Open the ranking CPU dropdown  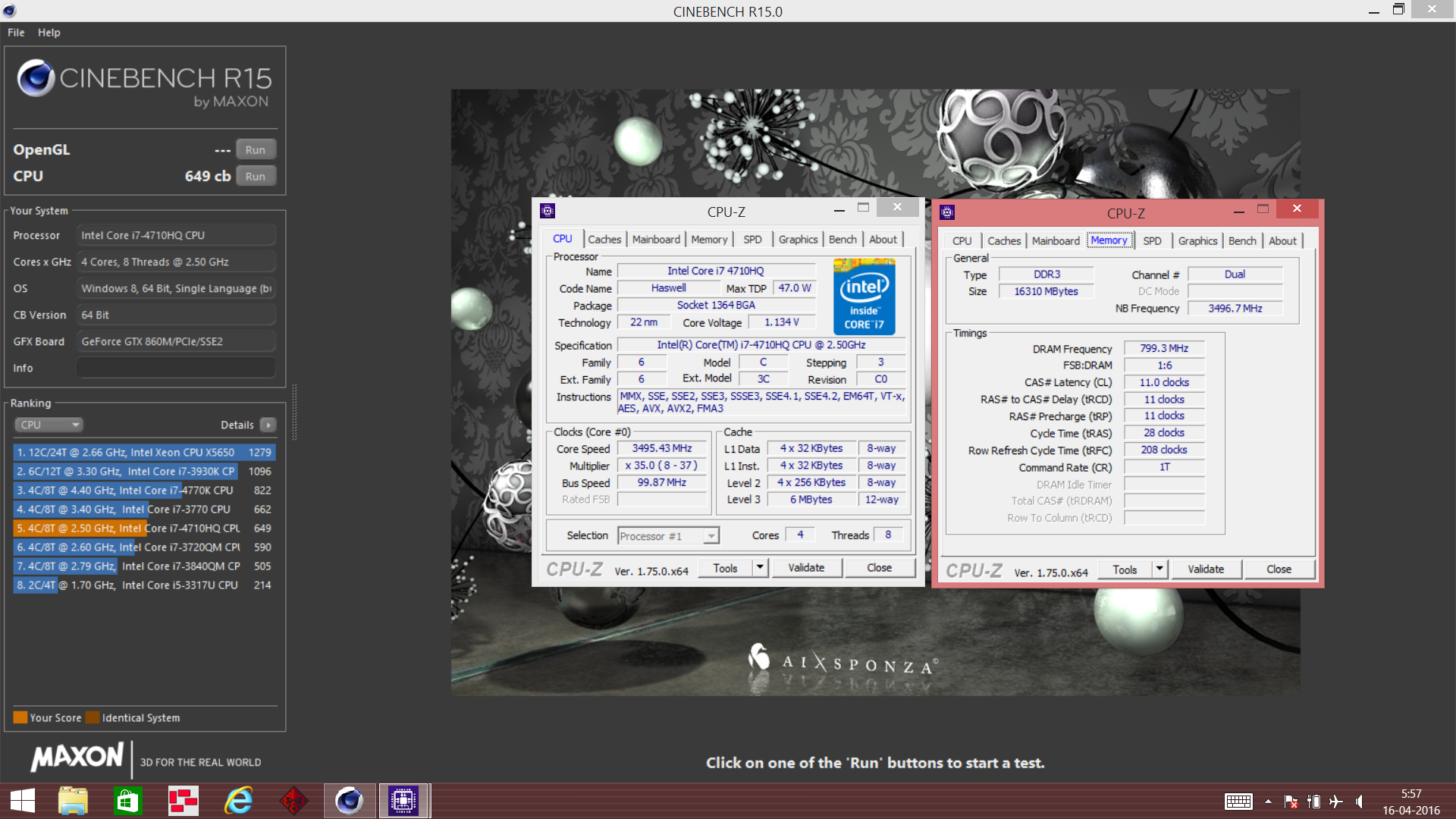[49, 425]
